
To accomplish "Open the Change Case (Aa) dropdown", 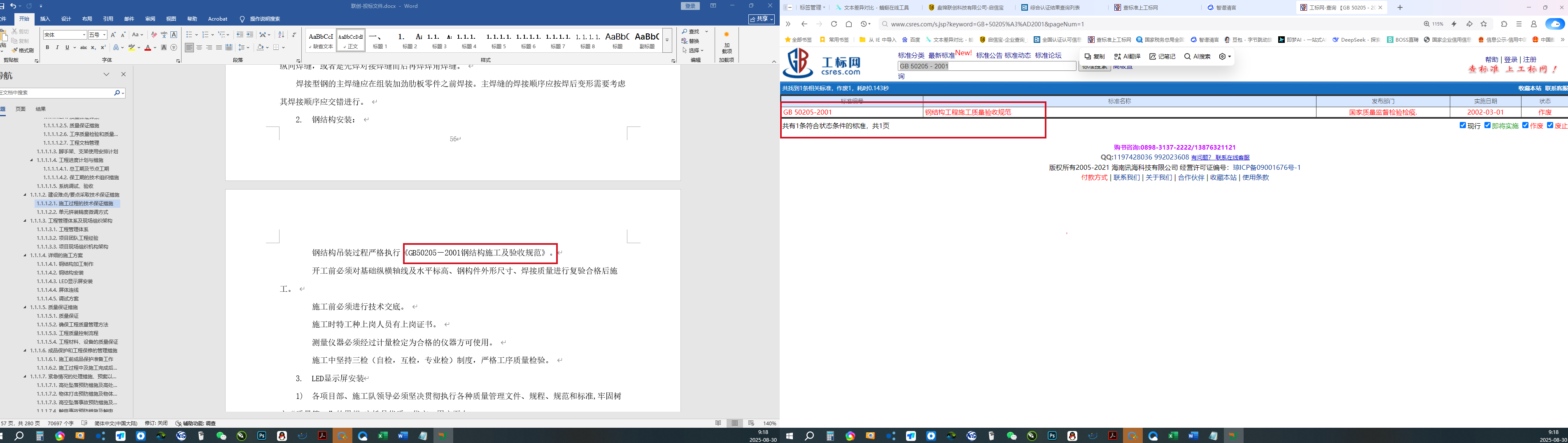I will pyautogui.click(x=137, y=35).
